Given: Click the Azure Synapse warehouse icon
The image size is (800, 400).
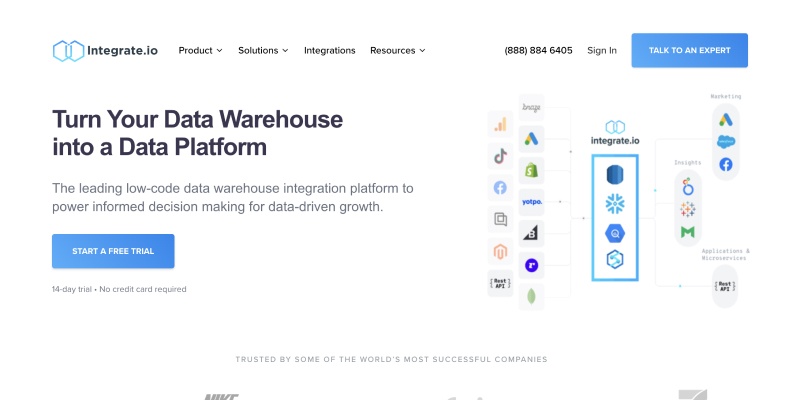Looking at the screenshot, I should point(615,260).
